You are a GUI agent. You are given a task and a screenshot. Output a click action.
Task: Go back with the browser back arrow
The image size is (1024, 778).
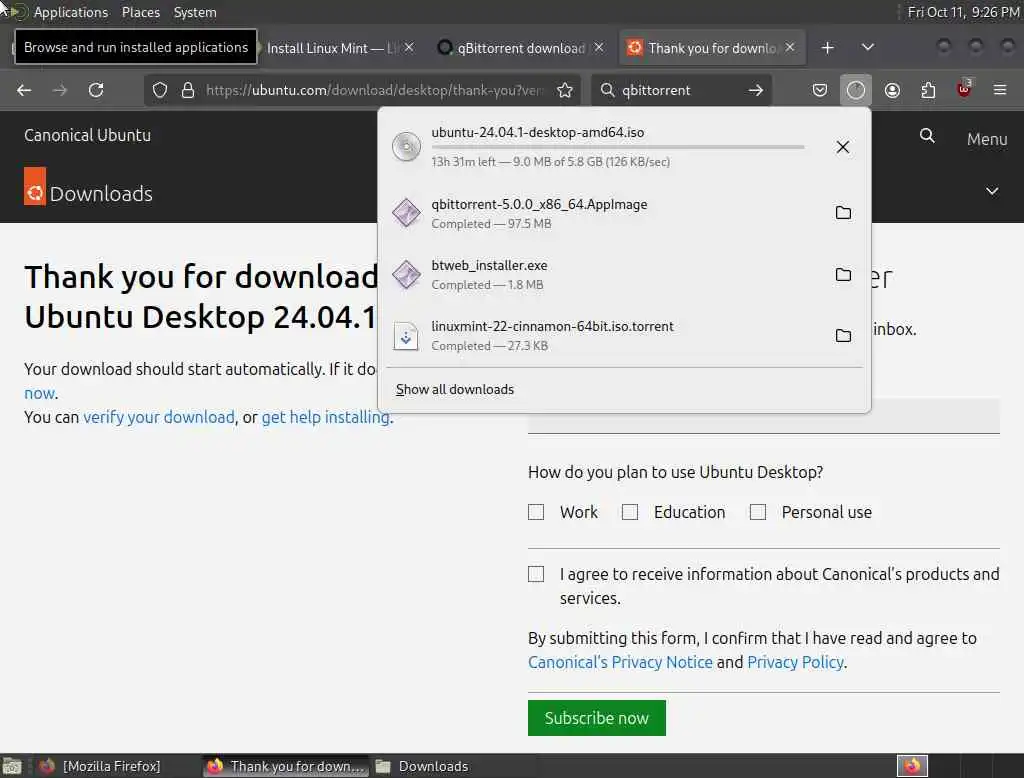tap(24, 90)
